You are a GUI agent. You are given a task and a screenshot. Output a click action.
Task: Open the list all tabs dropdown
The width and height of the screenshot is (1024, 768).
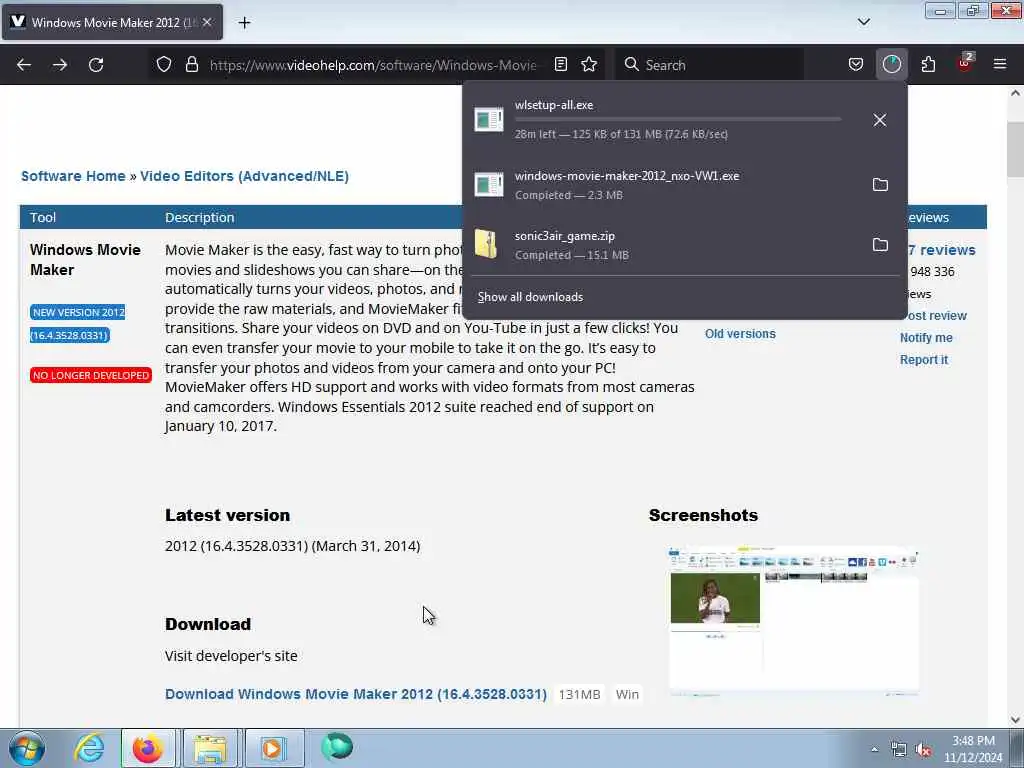863,22
